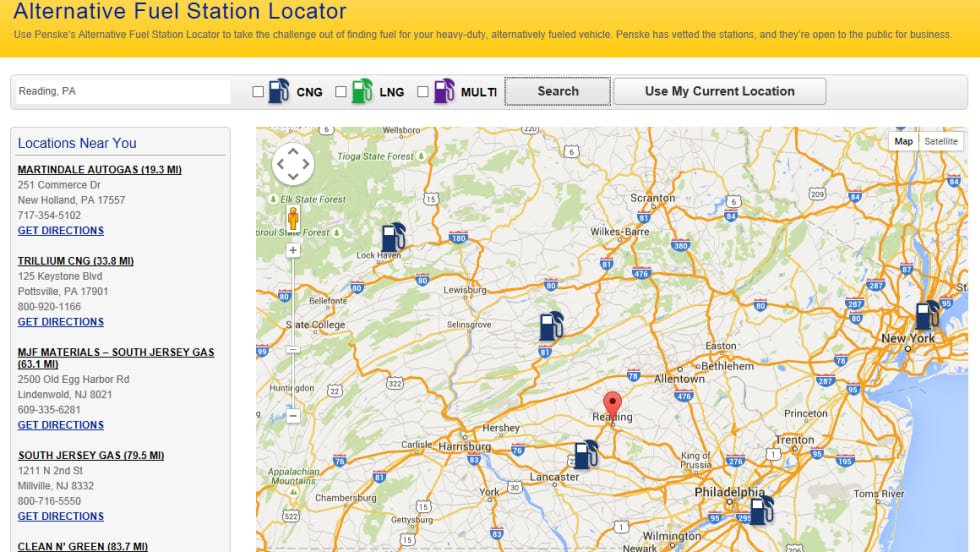Open the fuel station marker in Philadelphia
Screen dimensions: 980x552
761,510
